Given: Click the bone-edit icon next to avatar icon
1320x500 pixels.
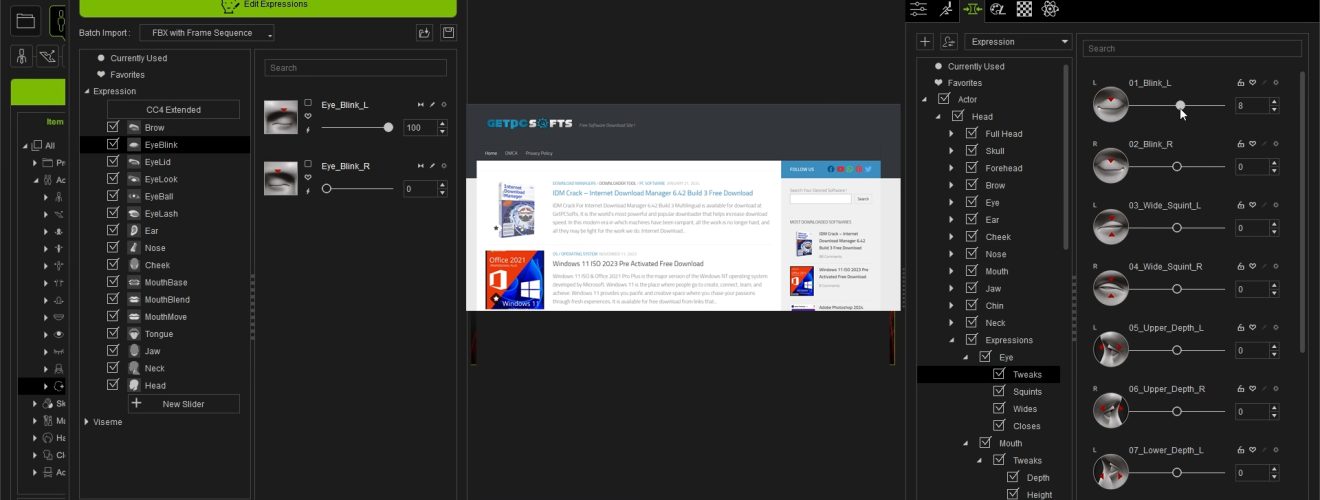Looking at the screenshot, I should (x=46, y=56).
